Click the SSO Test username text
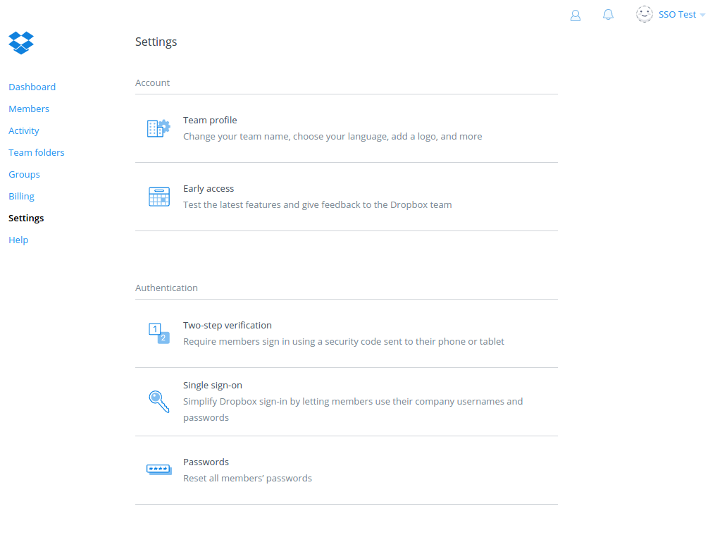The image size is (715, 535). 677,15
